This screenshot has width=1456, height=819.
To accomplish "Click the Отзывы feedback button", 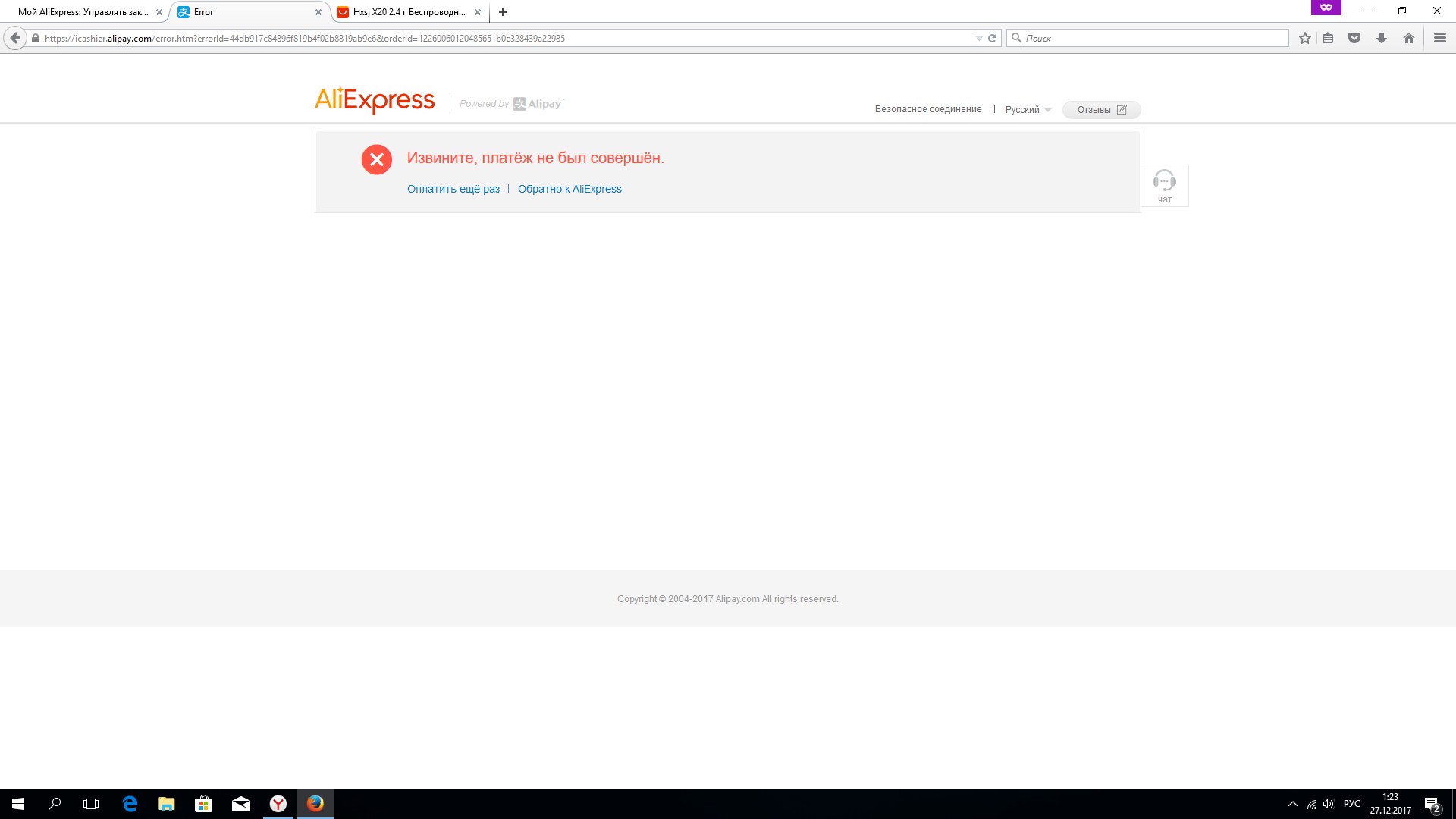I will tap(1101, 110).
